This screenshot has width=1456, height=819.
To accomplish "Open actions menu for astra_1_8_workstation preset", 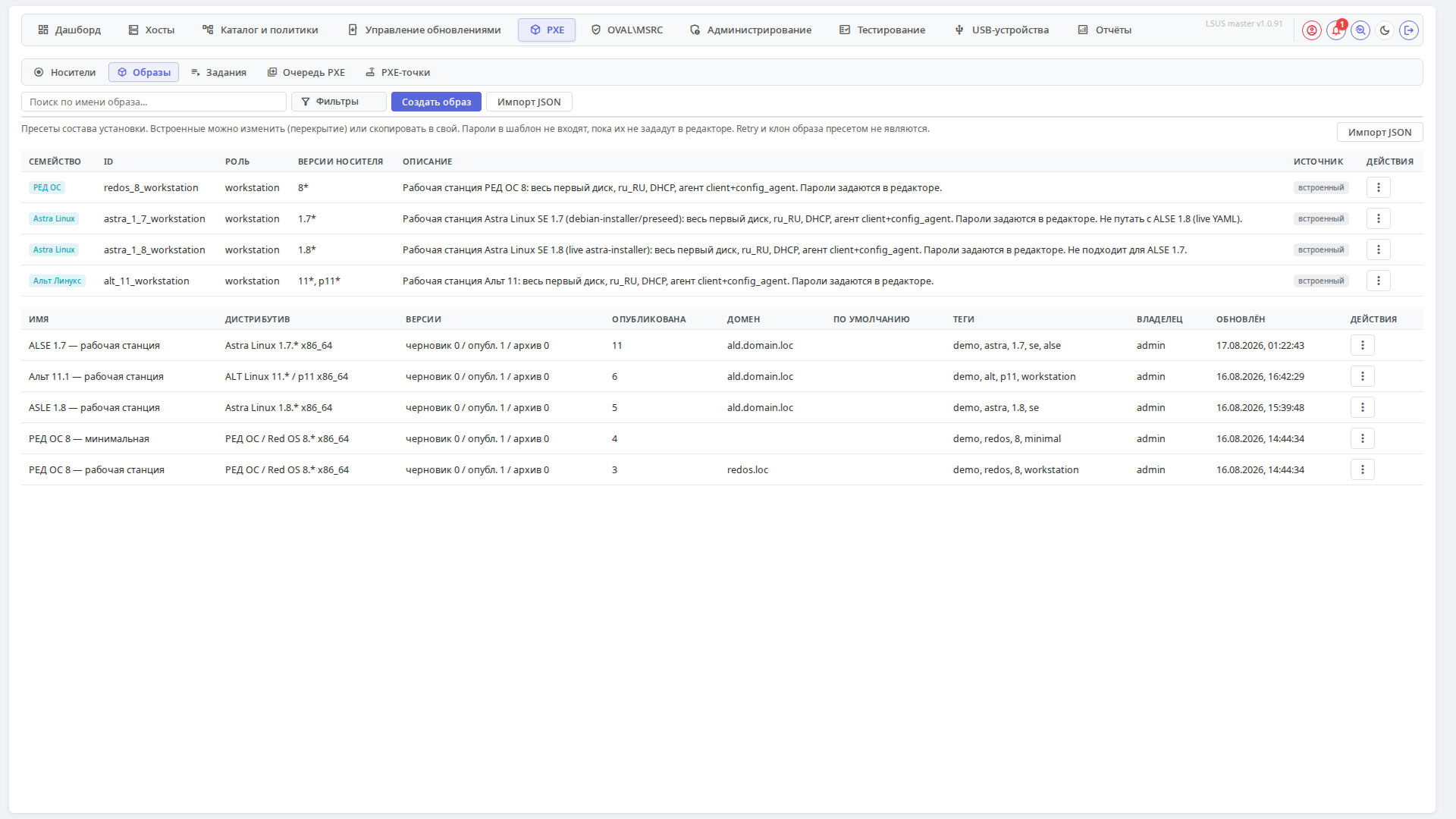I will [x=1379, y=249].
